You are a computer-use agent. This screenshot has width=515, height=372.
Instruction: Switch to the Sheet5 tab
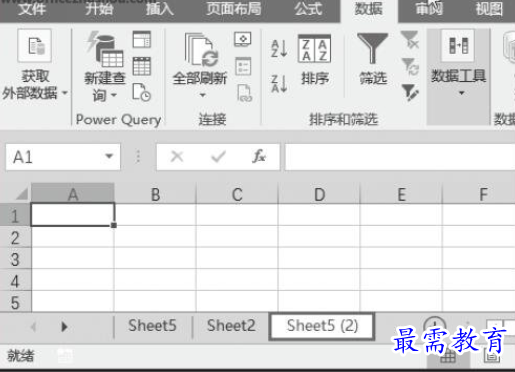point(152,326)
